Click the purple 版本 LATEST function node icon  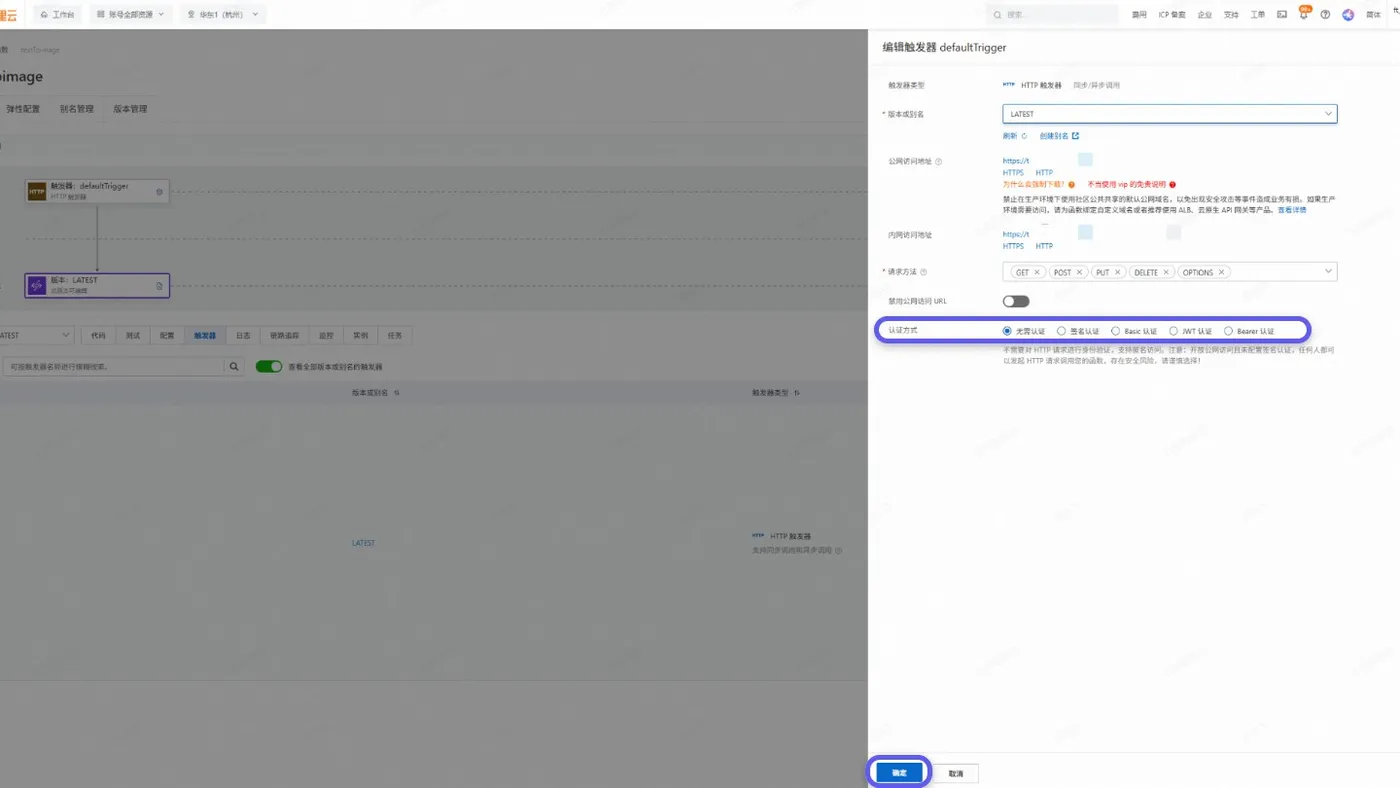37,286
